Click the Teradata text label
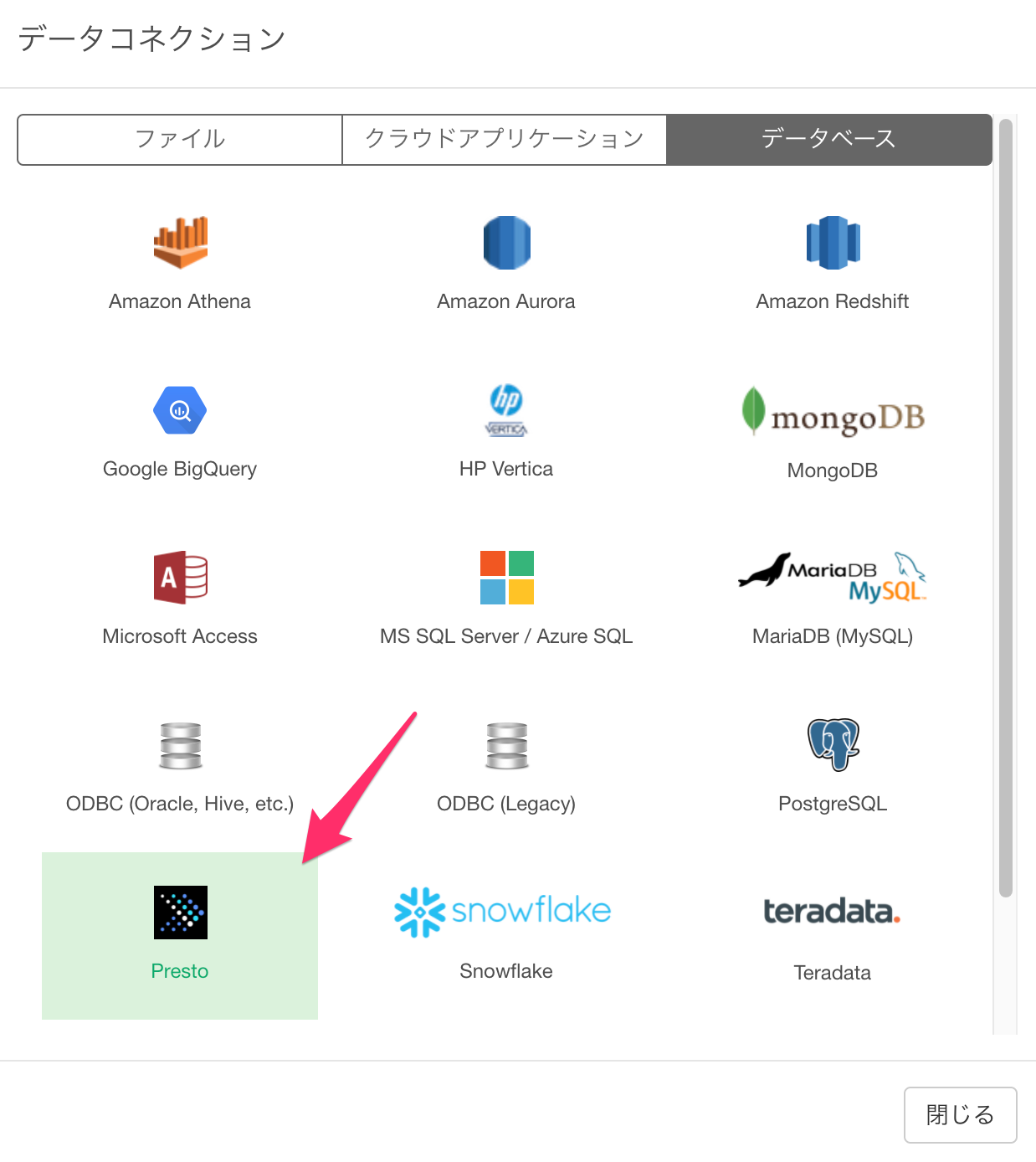The height and width of the screenshot is (1162, 1036). (x=833, y=973)
